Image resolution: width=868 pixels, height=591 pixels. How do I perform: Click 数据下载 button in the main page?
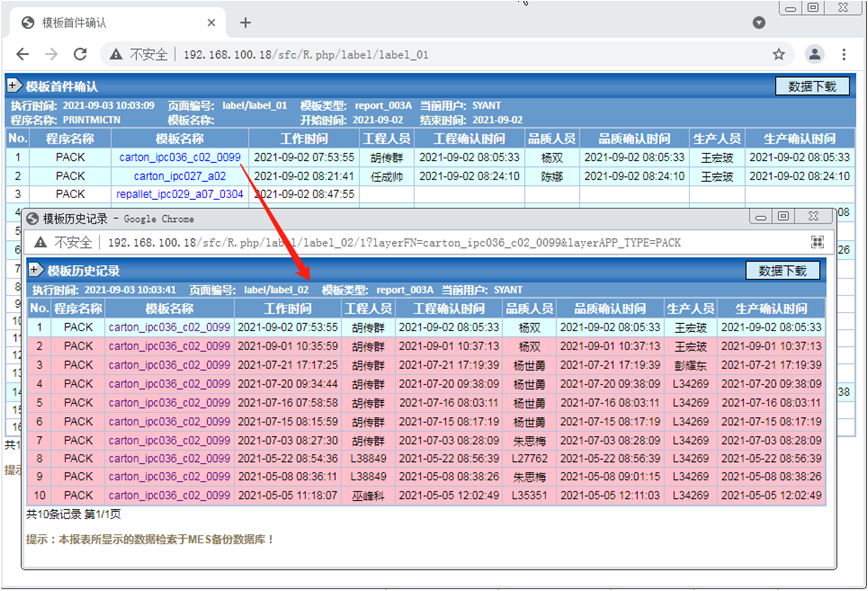tap(811, 87)
